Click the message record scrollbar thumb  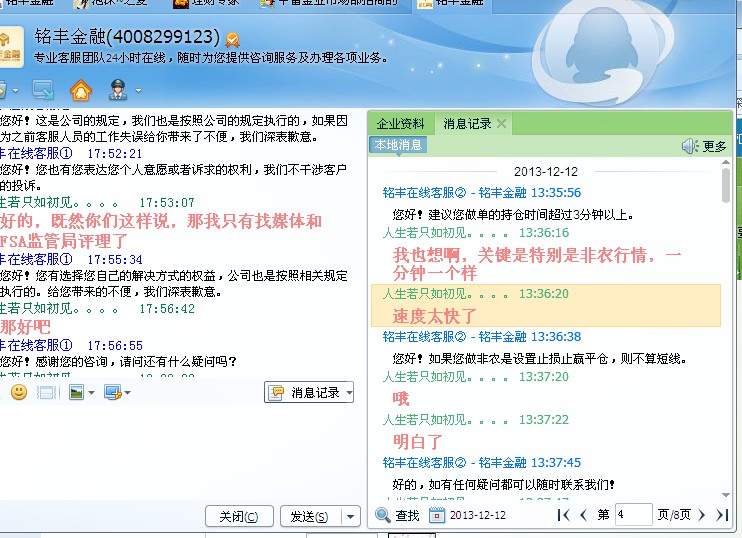click(x=726, y=185)
